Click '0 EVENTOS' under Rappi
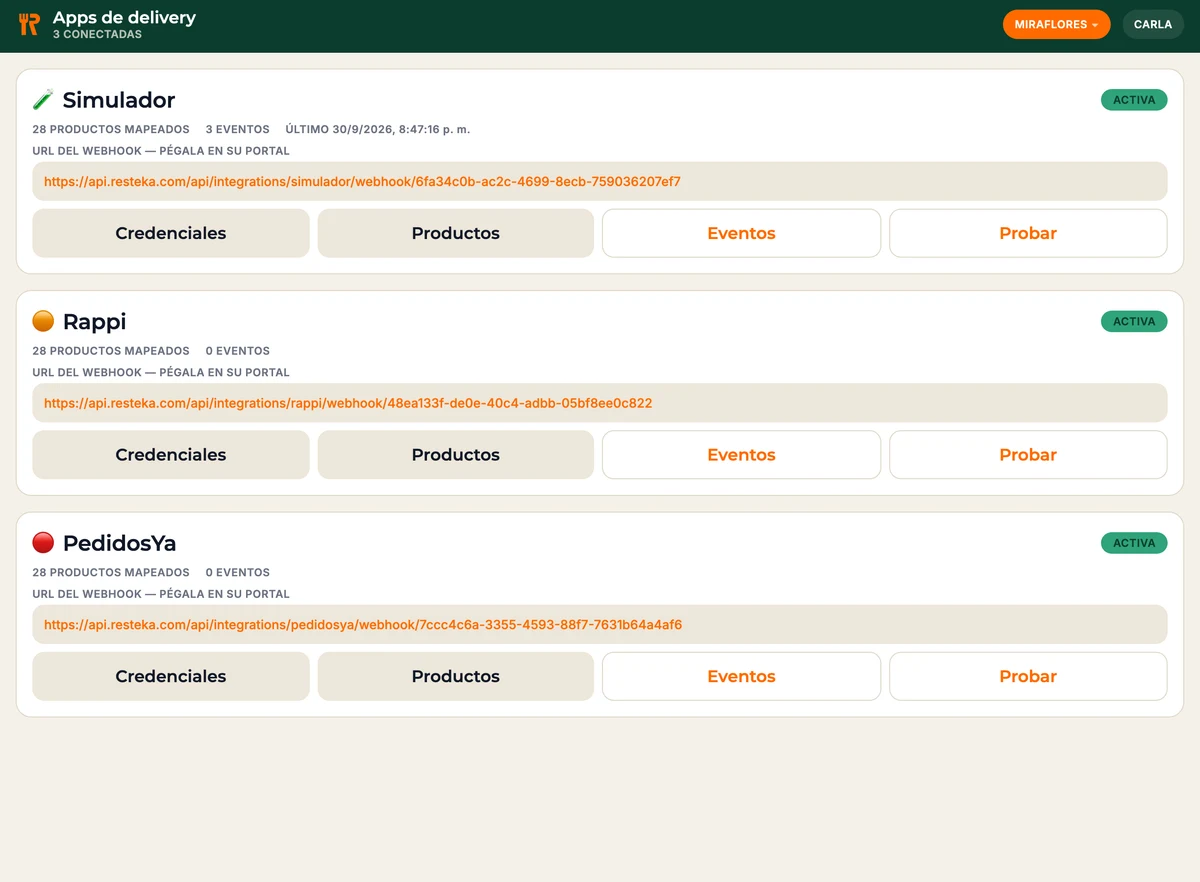The height and width of the screenshot is (882, 1200). (x=238, y=351)
